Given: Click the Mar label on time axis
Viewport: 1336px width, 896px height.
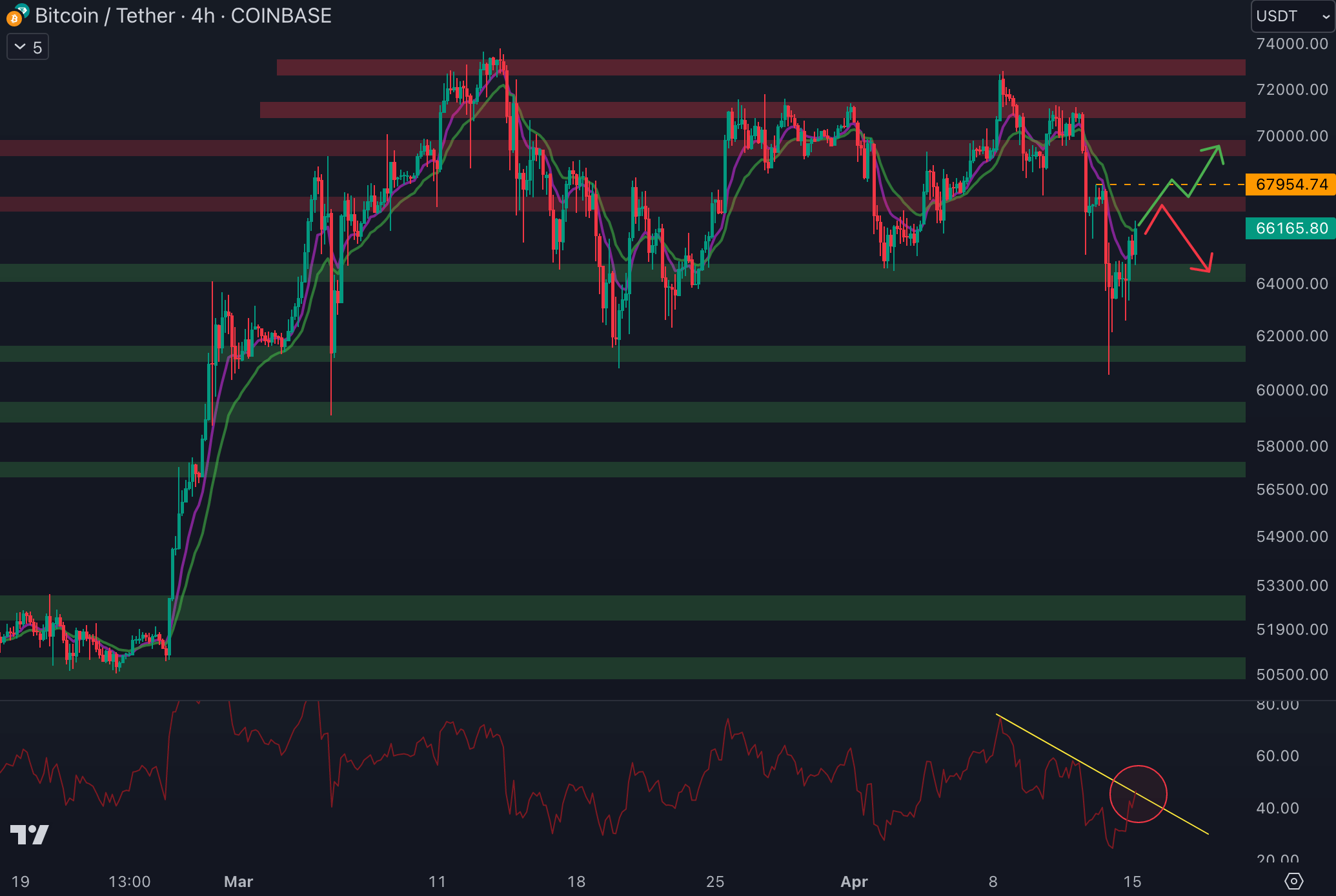Looking at the screenshot, I should (x=238, y=881).
